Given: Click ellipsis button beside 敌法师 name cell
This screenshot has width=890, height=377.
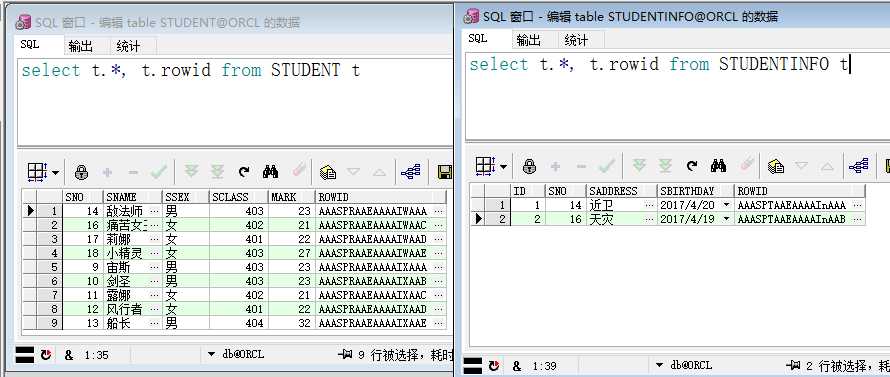Looking at the screenshot, I should coord(154,211).
